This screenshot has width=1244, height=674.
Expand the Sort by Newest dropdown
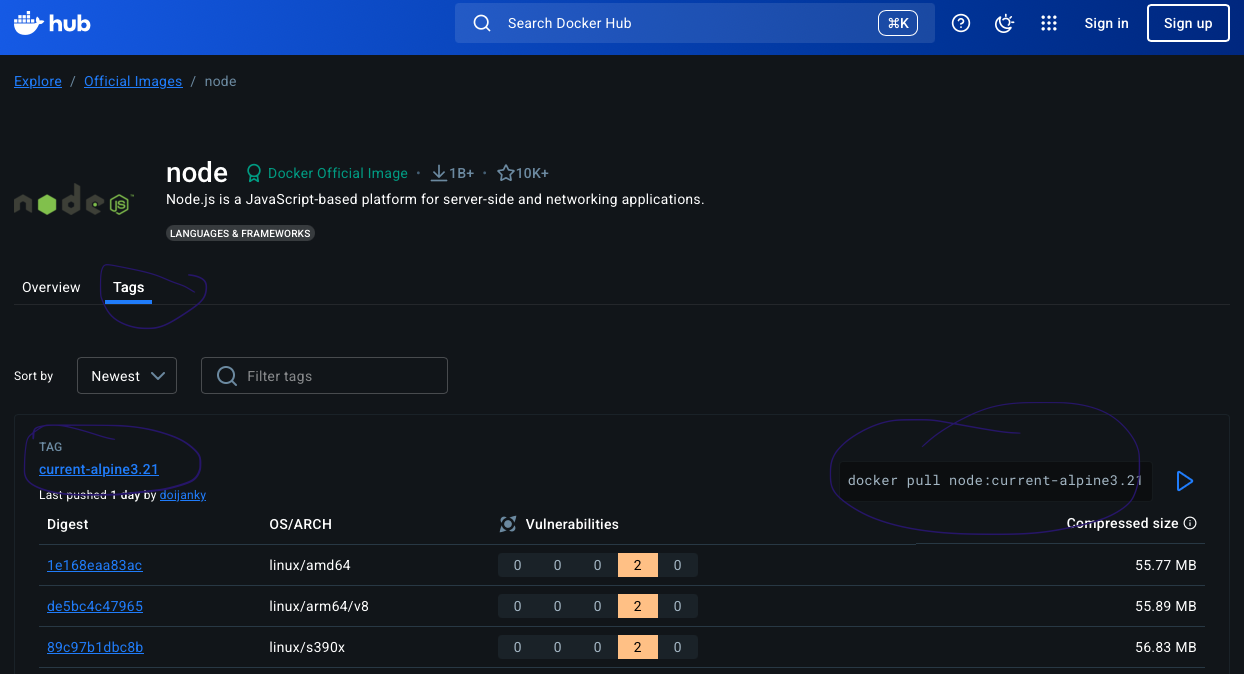click(x=127, y=376)
